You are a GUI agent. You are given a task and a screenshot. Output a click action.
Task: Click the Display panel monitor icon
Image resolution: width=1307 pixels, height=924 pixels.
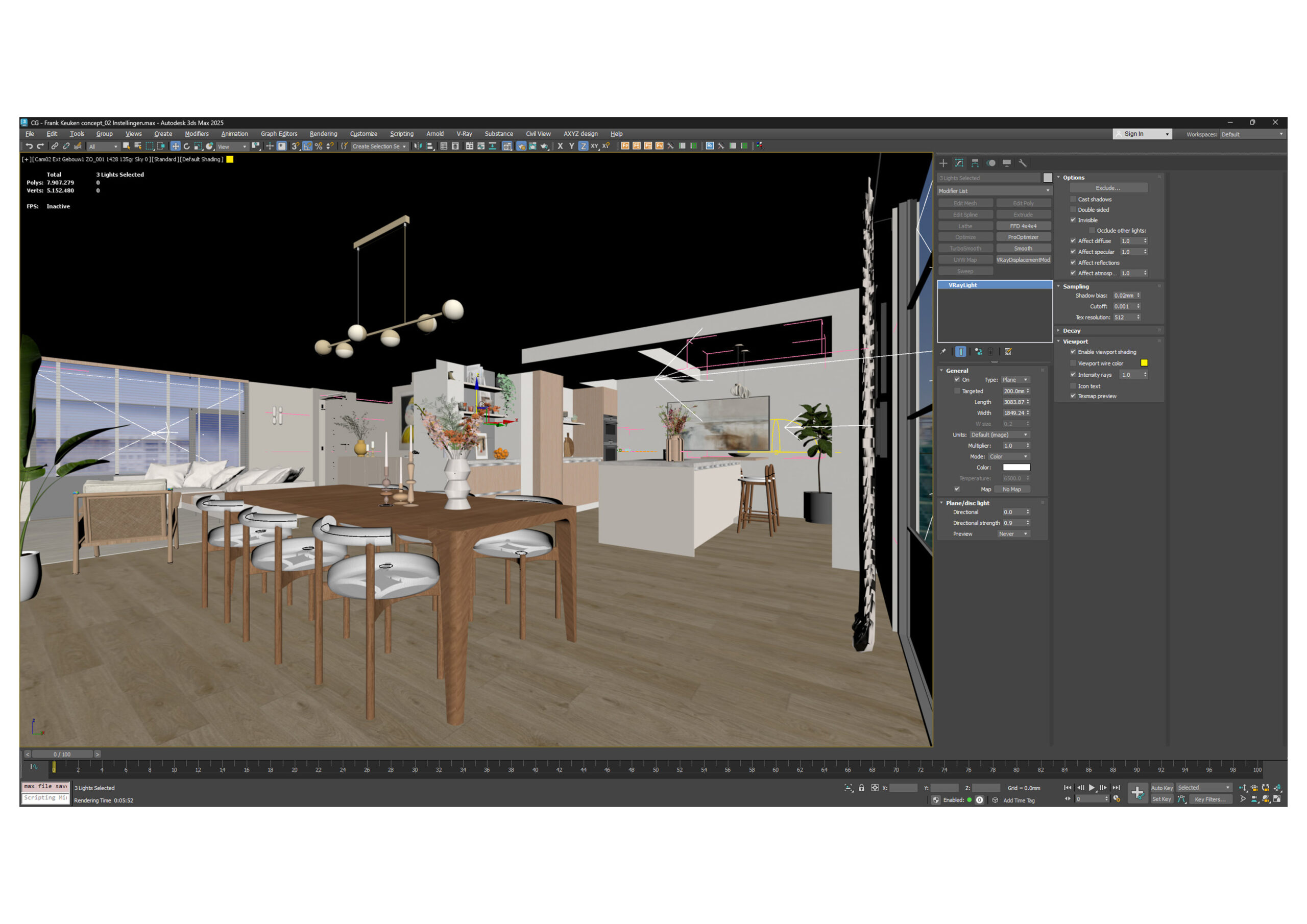[x=1006, y=163]
